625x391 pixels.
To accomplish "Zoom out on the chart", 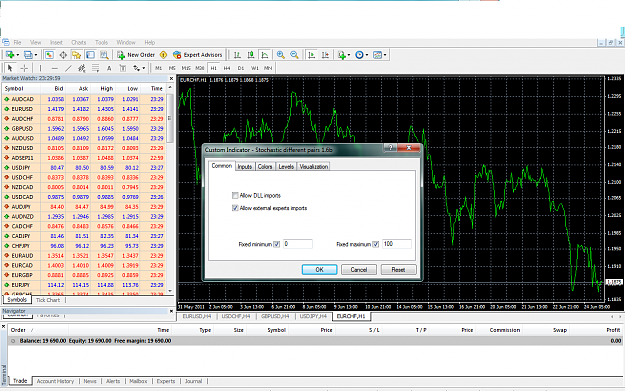I will coord(294,55).
